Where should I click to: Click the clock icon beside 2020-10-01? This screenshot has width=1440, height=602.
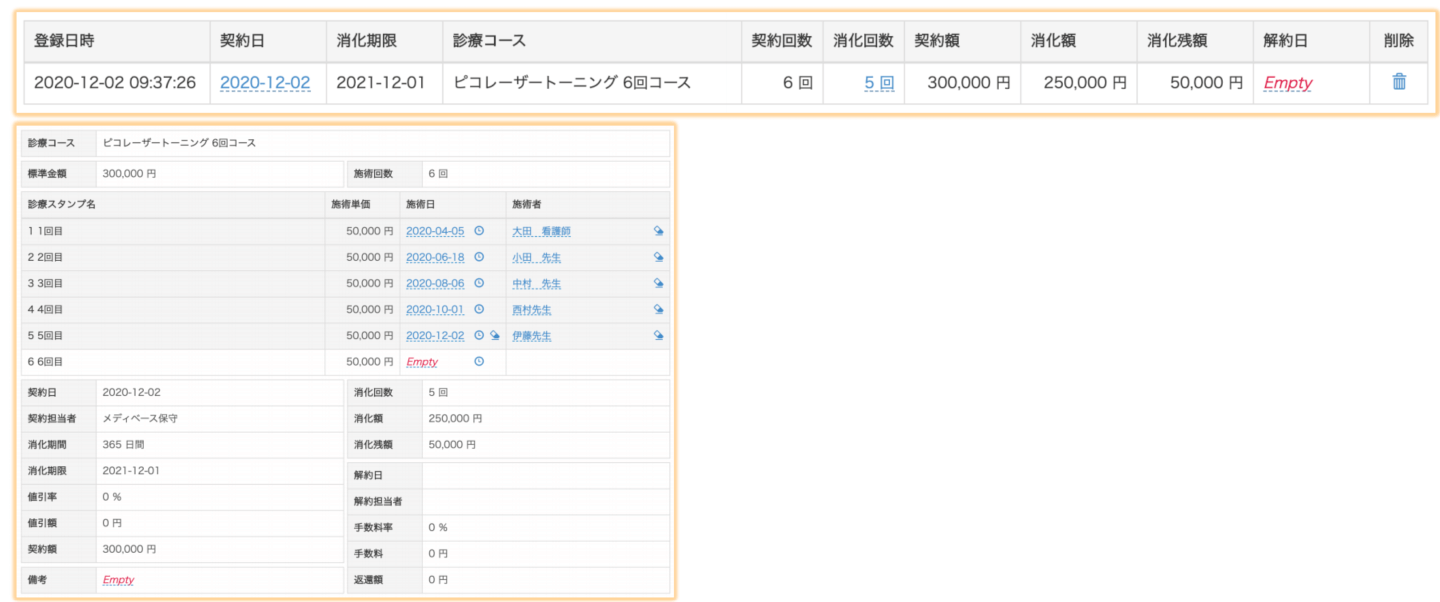pos(479,310)
